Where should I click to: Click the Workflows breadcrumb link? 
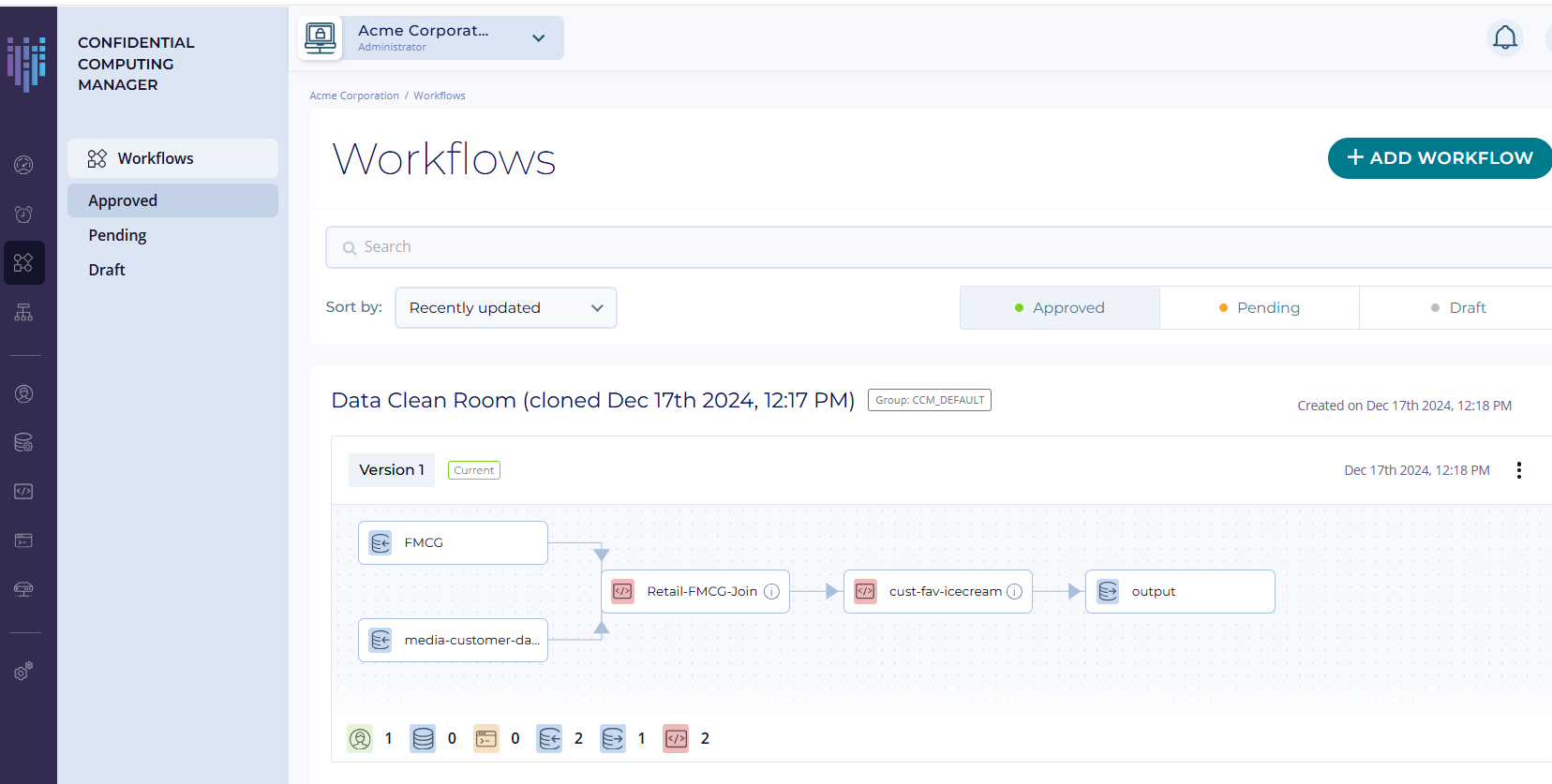click(x=440, y=96)
